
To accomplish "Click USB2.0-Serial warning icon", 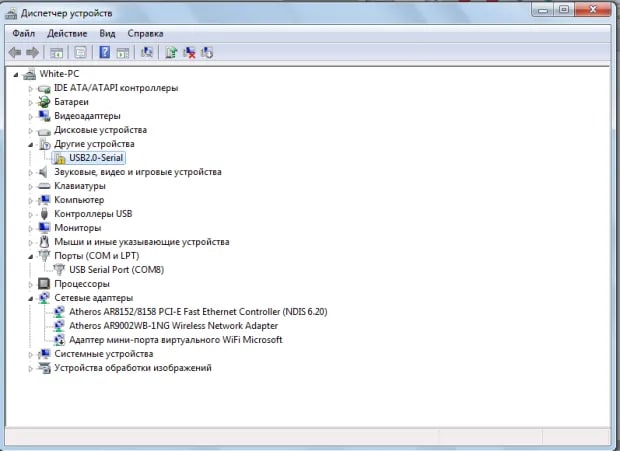I will [x=59, y=158].
